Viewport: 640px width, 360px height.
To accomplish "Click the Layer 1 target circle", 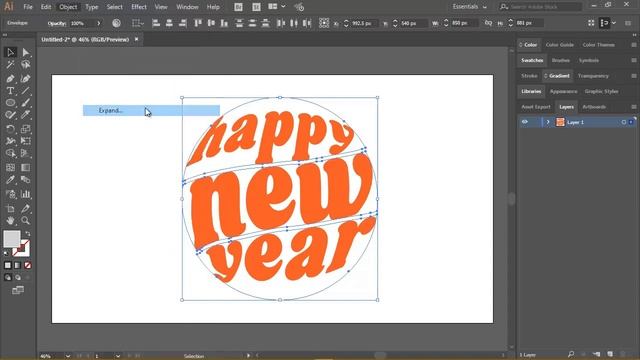I will pos(624,122).
